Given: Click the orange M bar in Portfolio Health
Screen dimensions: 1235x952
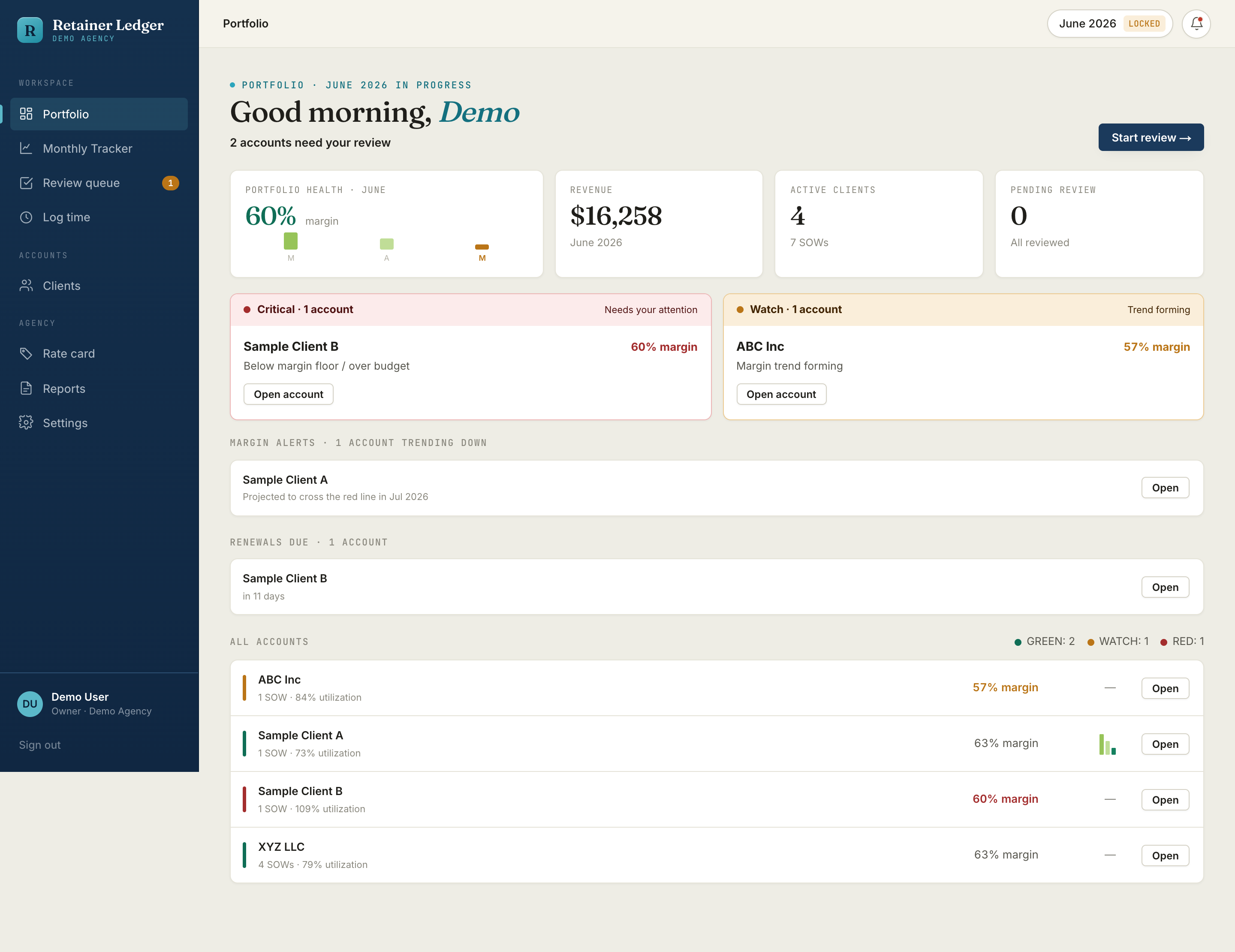Looking at the screenshot, I should point(482,247).
